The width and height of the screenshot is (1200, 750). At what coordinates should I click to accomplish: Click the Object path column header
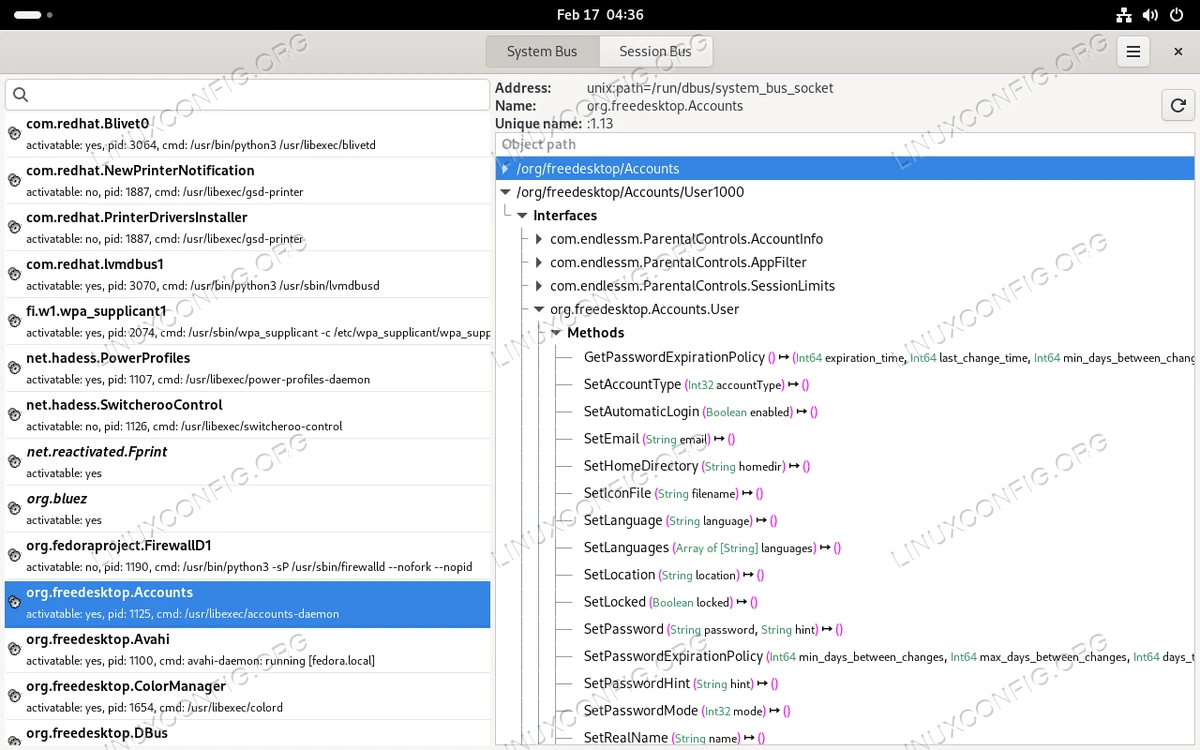click(845, 144)
